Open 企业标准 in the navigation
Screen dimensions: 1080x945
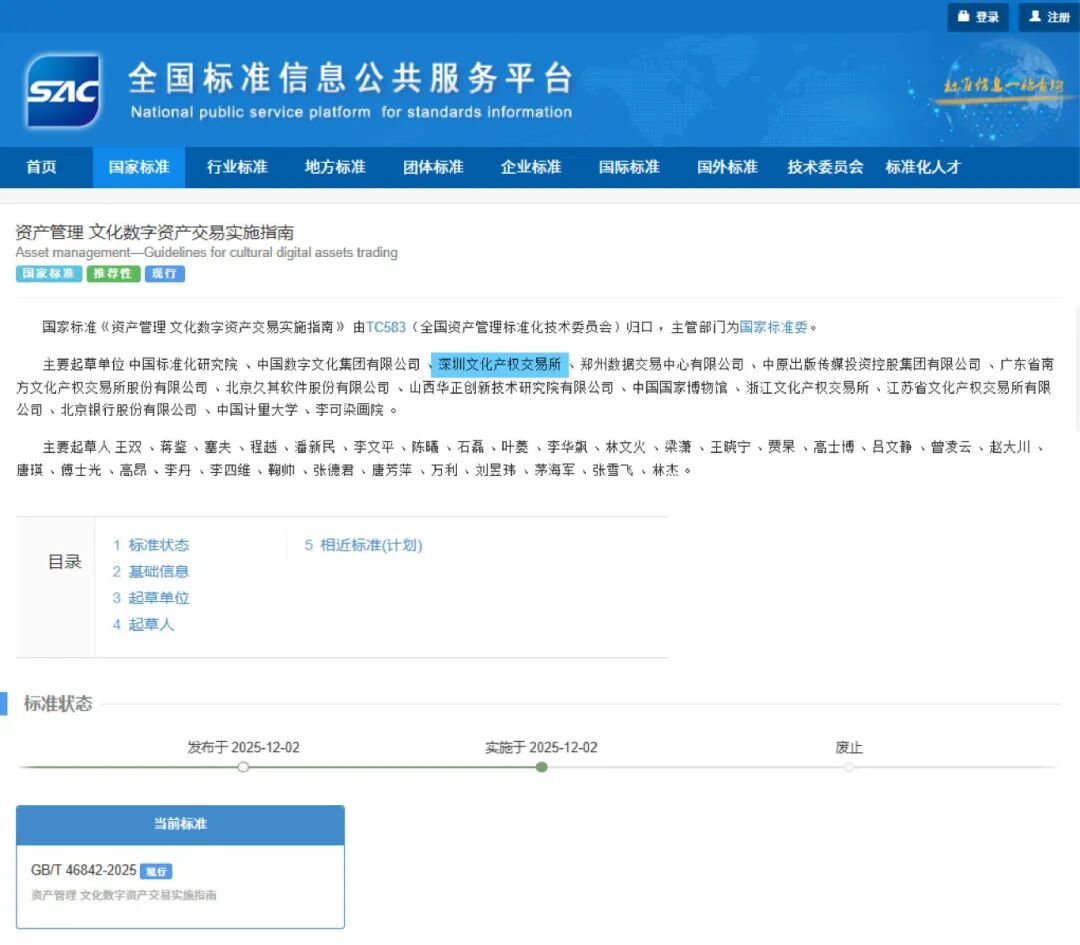point(531,167)
